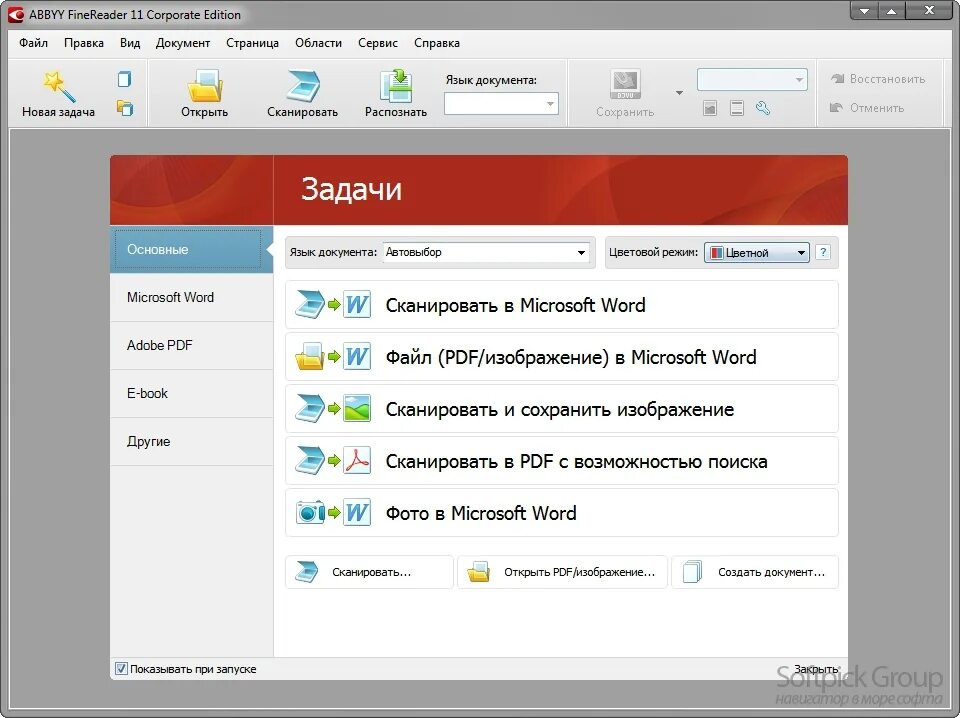
Task: Open the Сервис menu
Action: 378,43
